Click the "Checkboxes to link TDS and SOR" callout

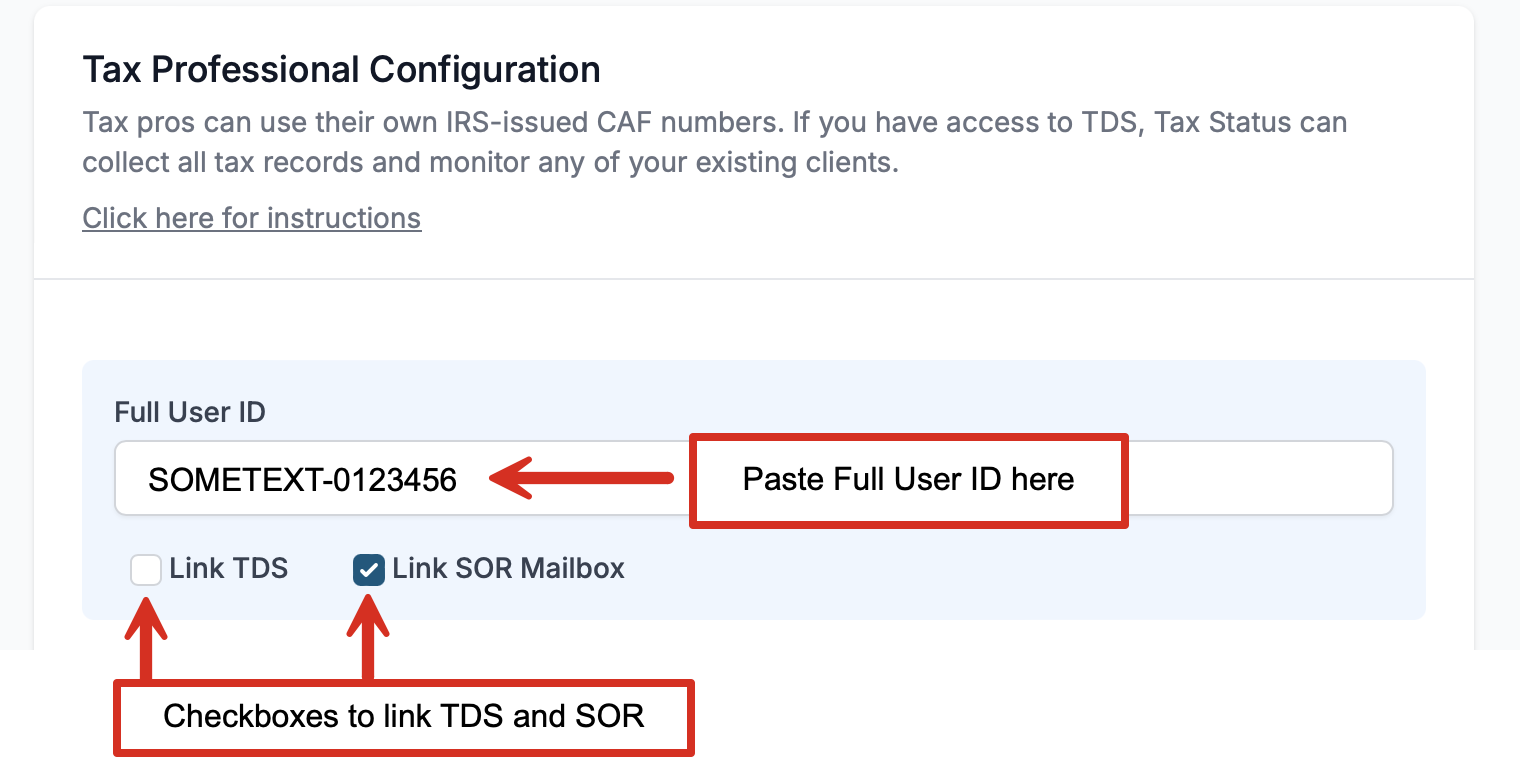click(x=404, y=716)
